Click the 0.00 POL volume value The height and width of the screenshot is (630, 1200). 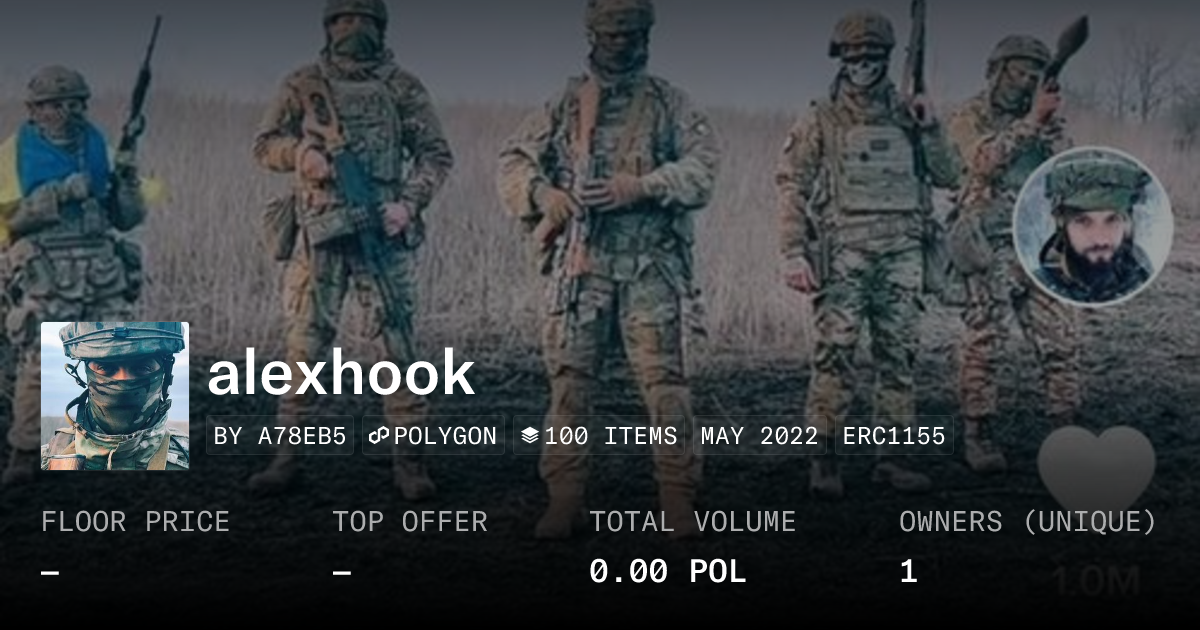pyautogui.click(x=667, y=572)
